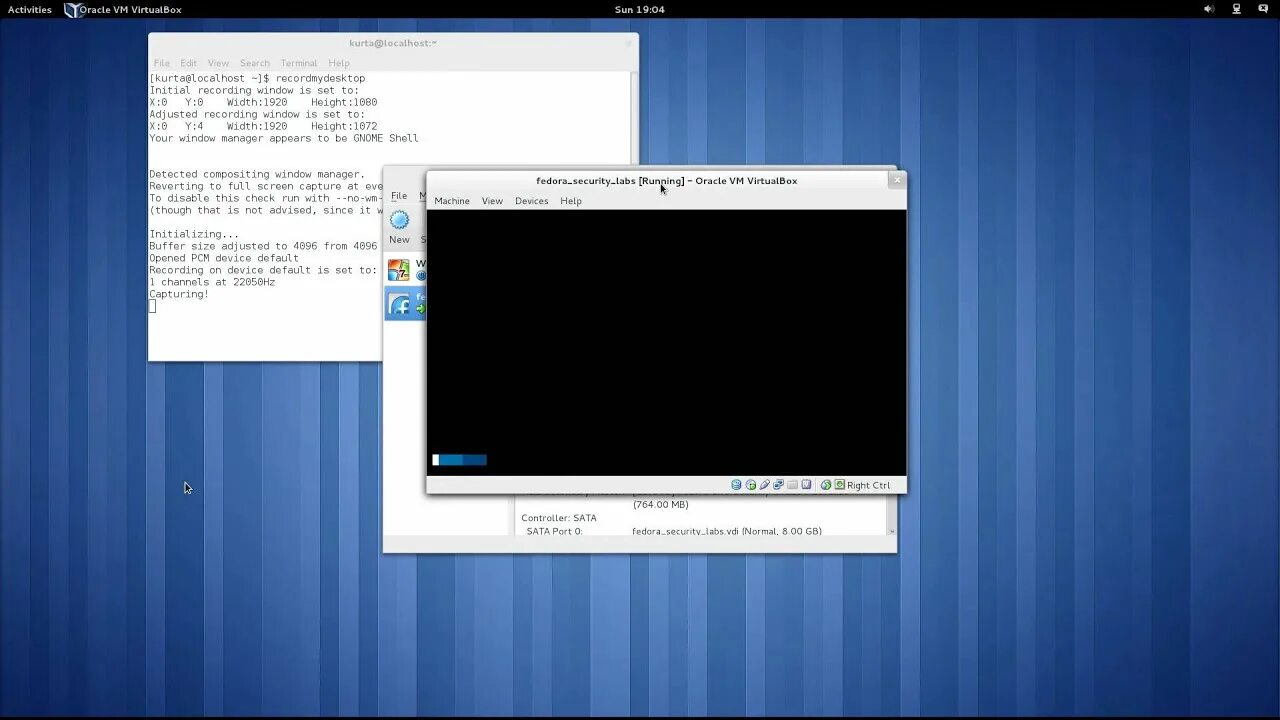This screenshot has height=720, width=1280.
Task: Select the Fedora VM entry icon
Action: [x=399, y=304]
